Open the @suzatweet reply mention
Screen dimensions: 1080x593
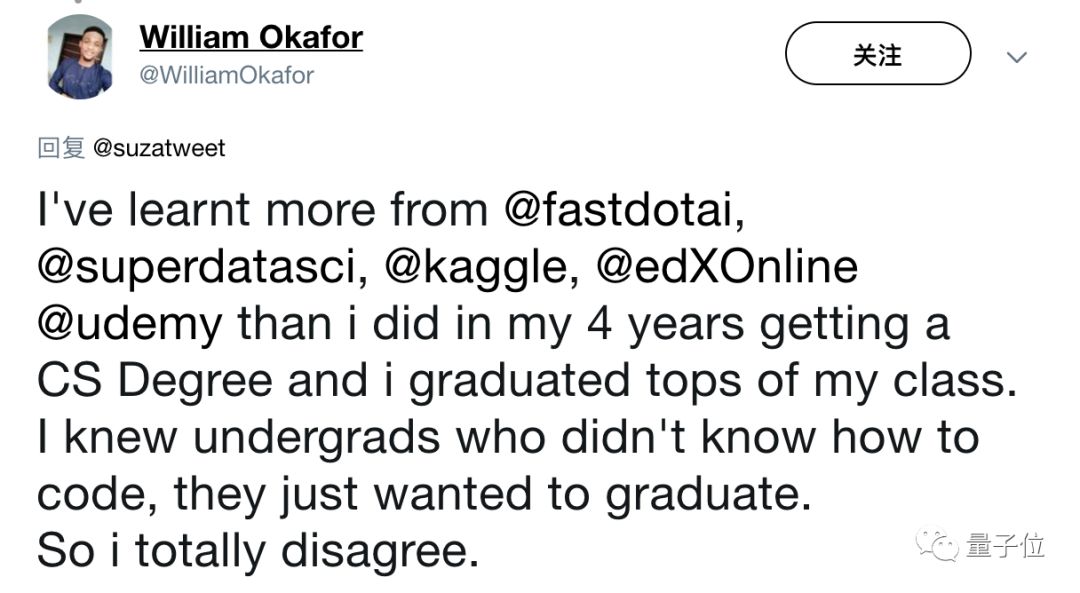coord(159,149)
